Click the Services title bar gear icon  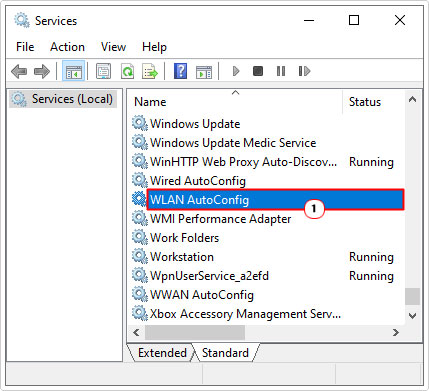click(x=22, y=20)
